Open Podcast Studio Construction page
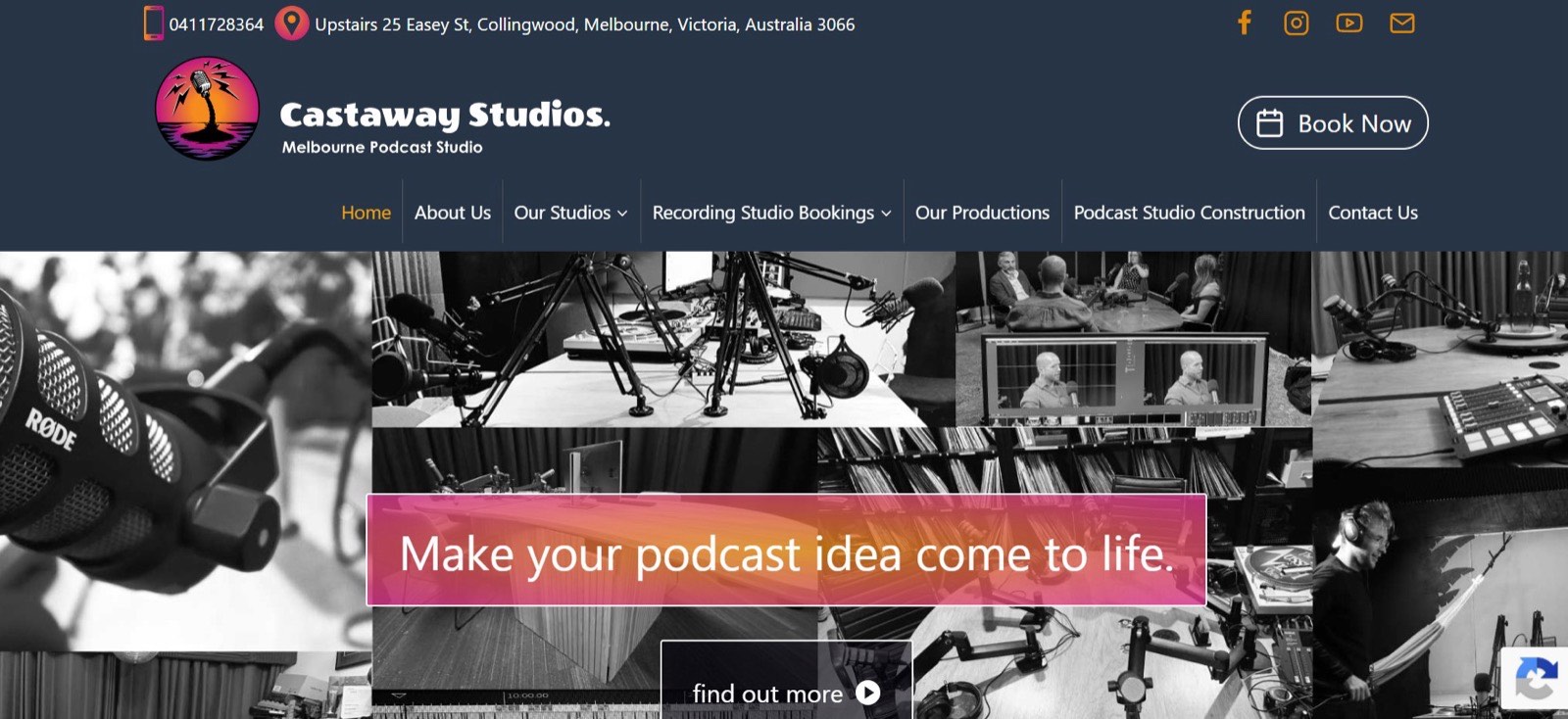 pos(1189,213)
